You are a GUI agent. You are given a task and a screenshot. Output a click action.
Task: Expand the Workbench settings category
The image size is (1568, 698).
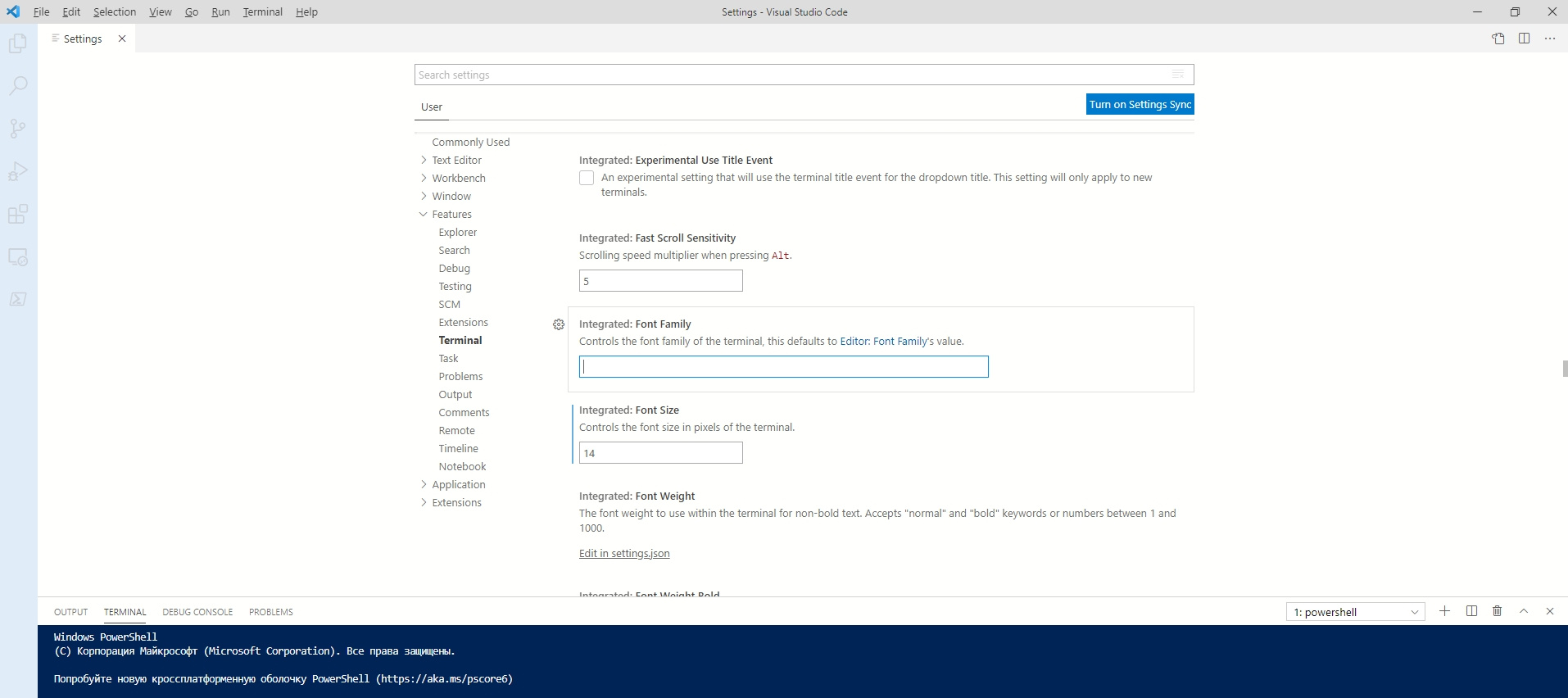coord(424,178)
